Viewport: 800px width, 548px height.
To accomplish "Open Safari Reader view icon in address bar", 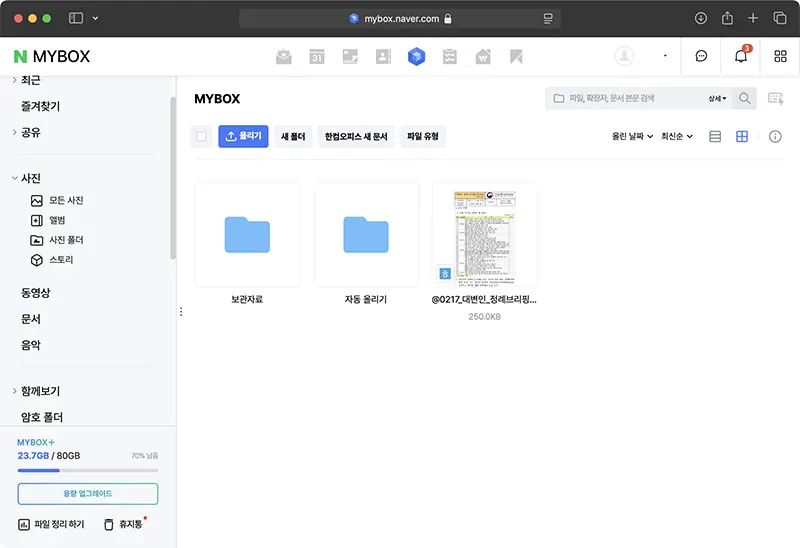I will tap(548, 19).
